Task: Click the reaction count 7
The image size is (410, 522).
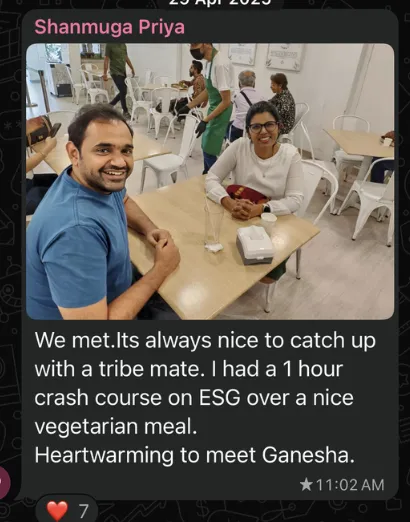Action: coord(83,511)
